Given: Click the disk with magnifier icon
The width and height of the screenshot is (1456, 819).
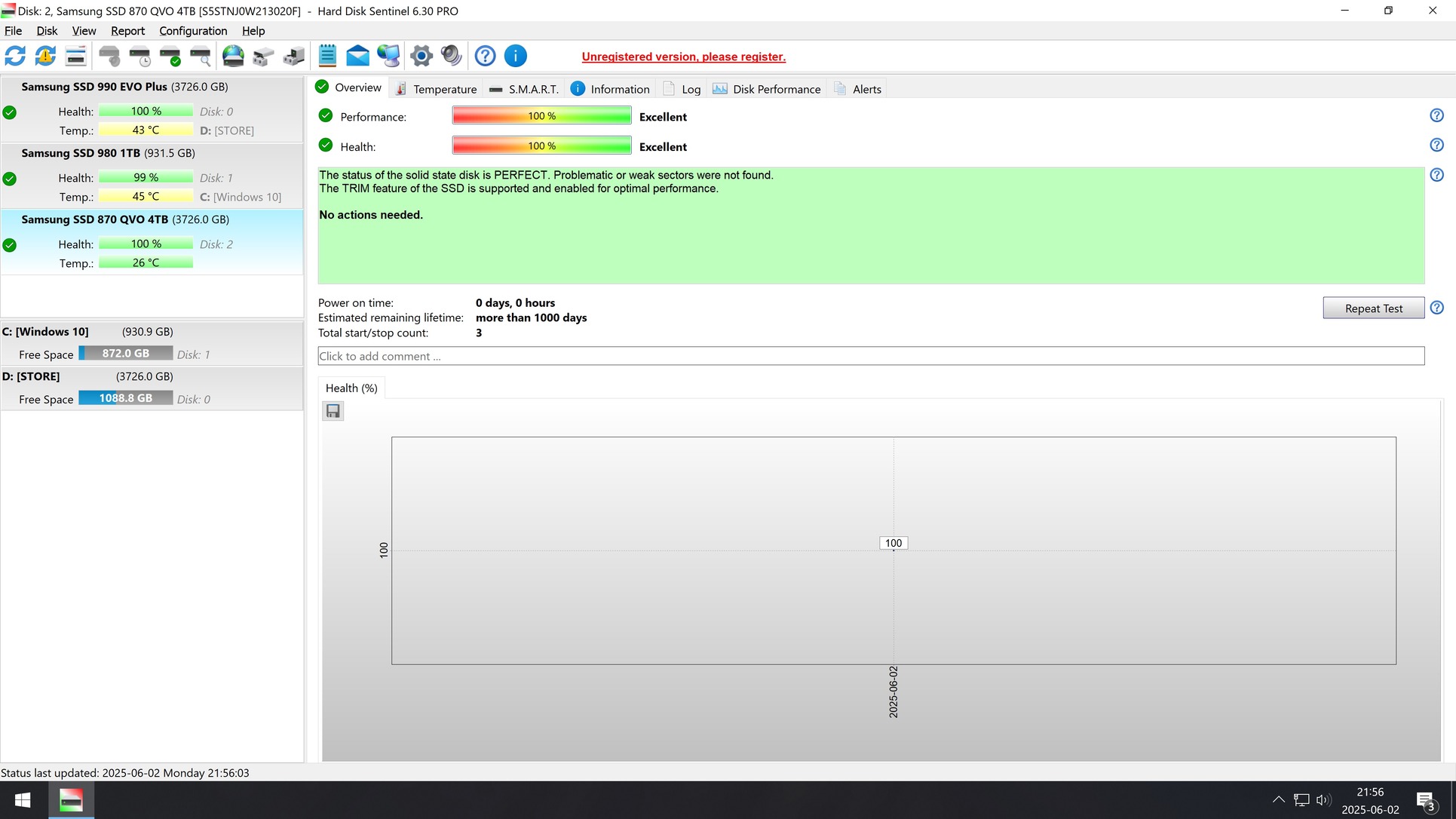Looking at the screenshot, I should [x=201, y=56].
